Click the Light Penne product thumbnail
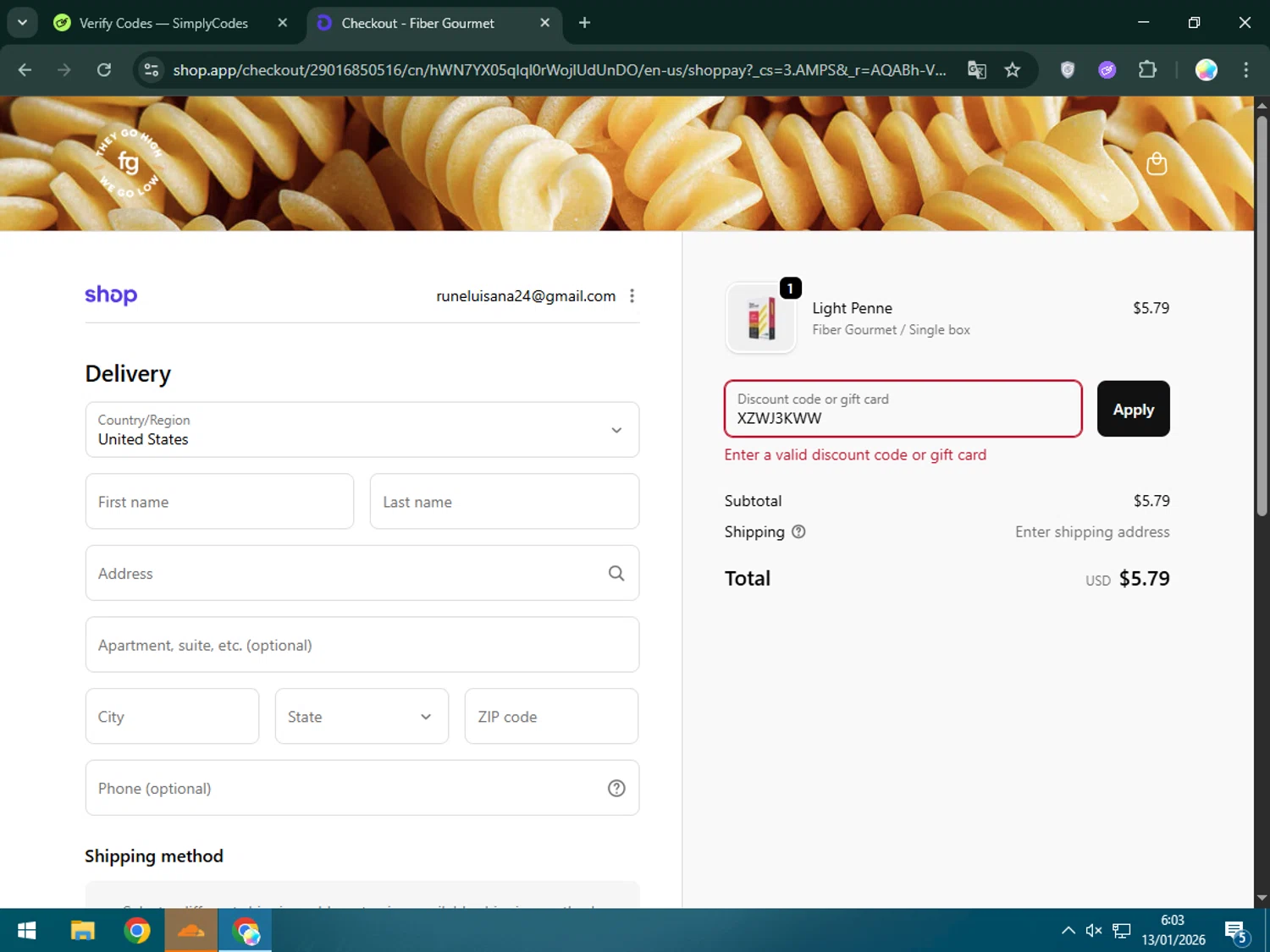Image resolution: width=1270 pixels, height=952 pixels. coord(761,318)
